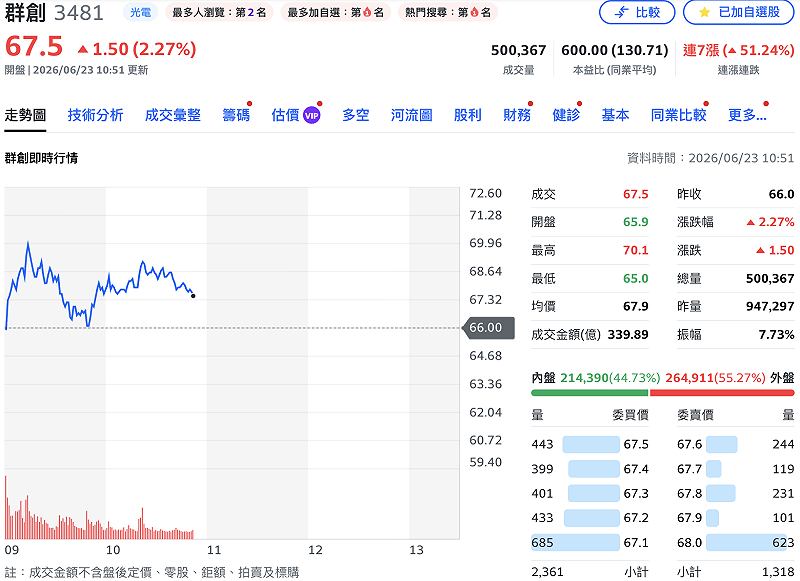
Task: Click the fire icon in 最多加自選 badge
Action: [x=367, y=12]
